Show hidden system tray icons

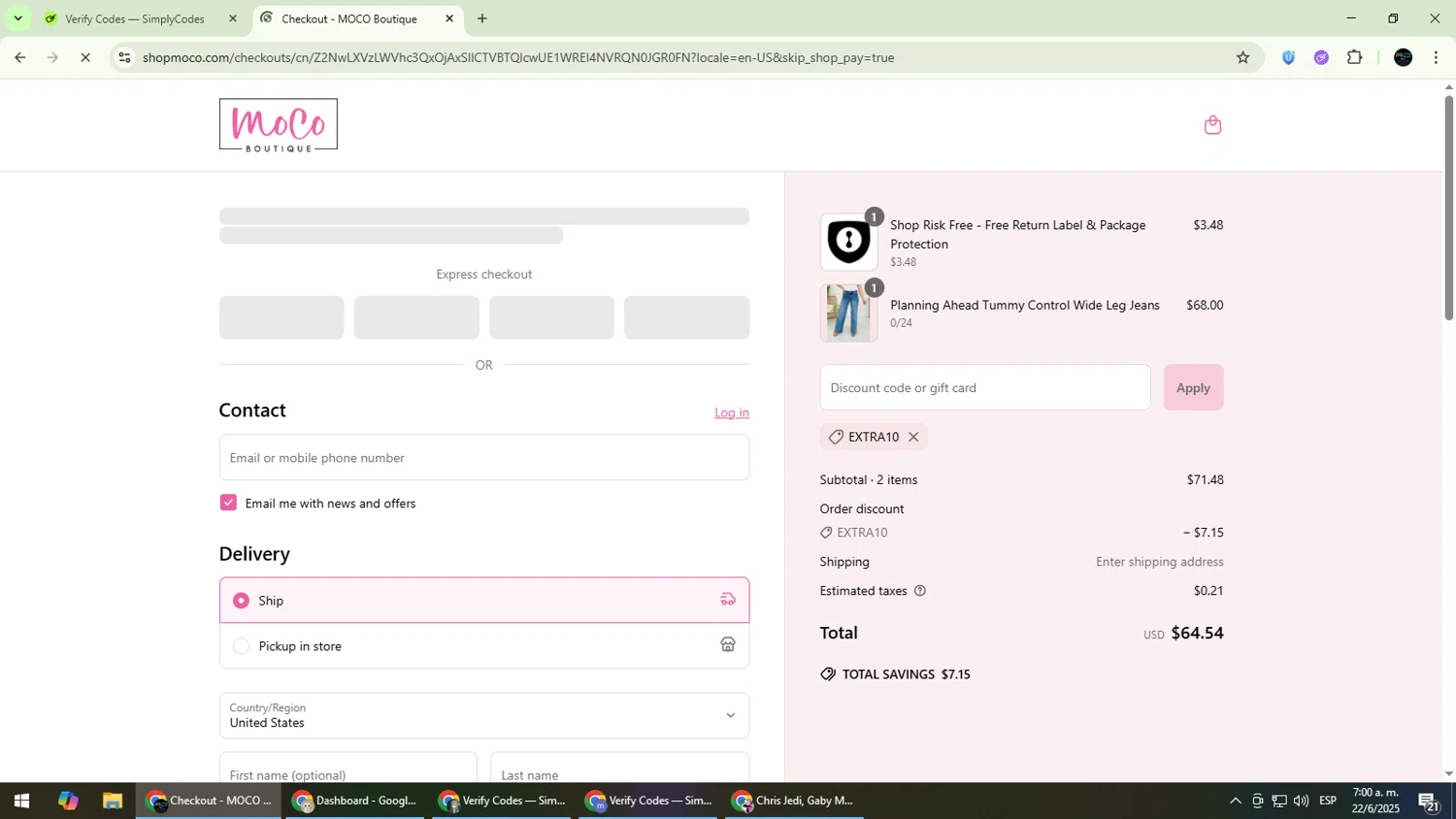[x=1235, y=801]
